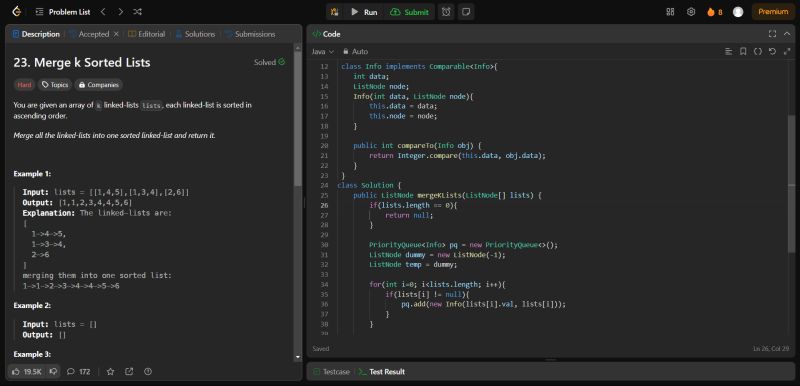This screenshot has height=386, width=800.
Task: Switch to the Editorial tab
Action: (x=146, y=34)
